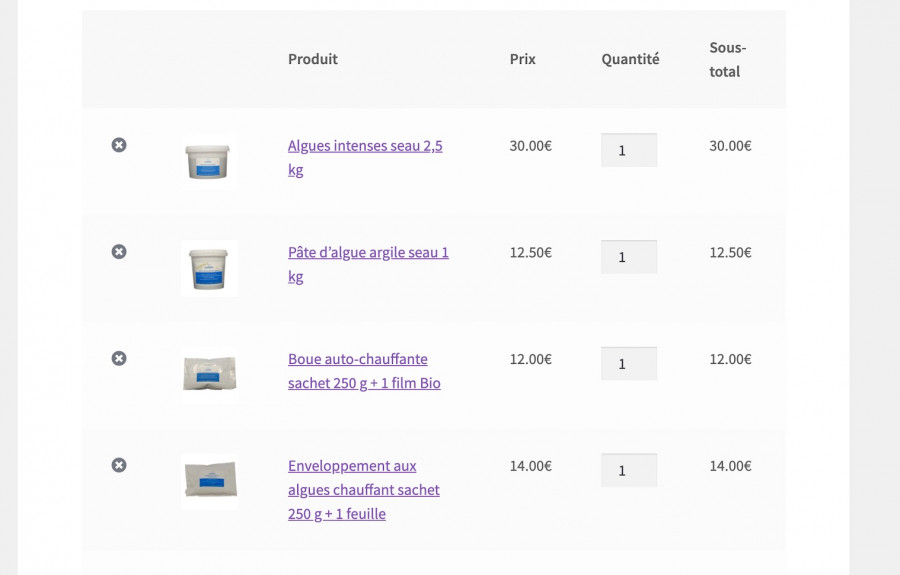900x575 pixels.
Task: Click quantity field for Algues intenses seau
Action: (x=628, y=150)
